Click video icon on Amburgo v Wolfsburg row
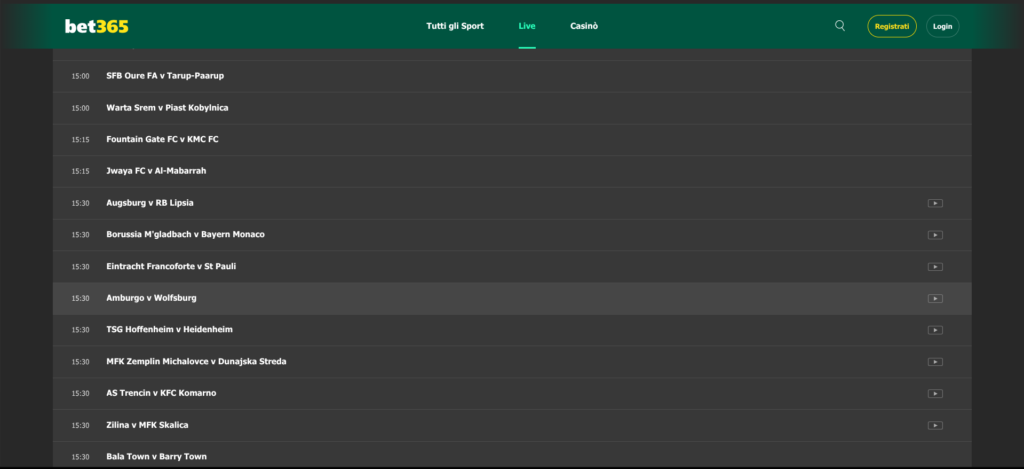The height and width of the screenshot is (469, 1024). pos(935,299)
